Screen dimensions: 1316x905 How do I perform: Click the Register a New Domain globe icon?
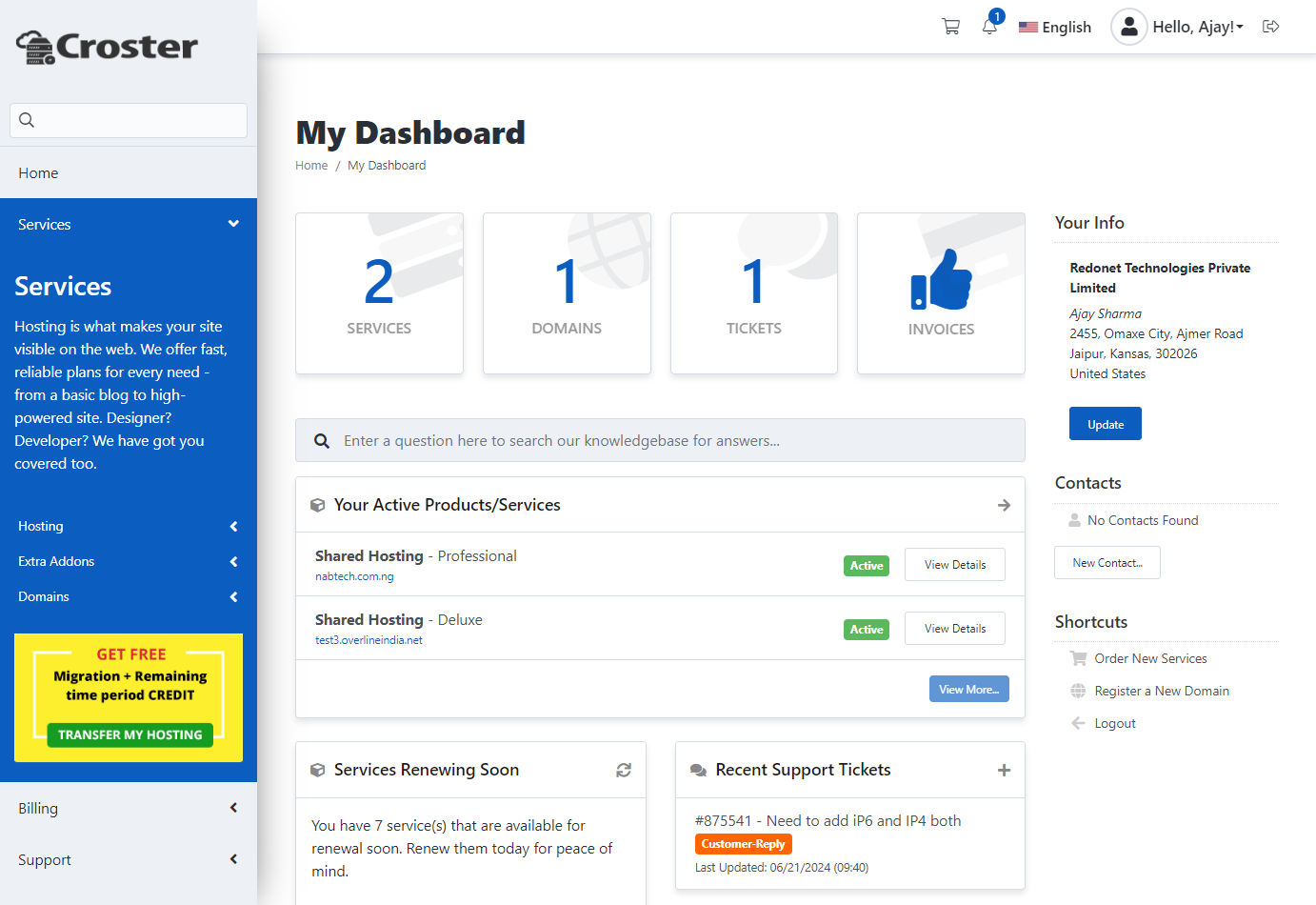point(1078,690)
